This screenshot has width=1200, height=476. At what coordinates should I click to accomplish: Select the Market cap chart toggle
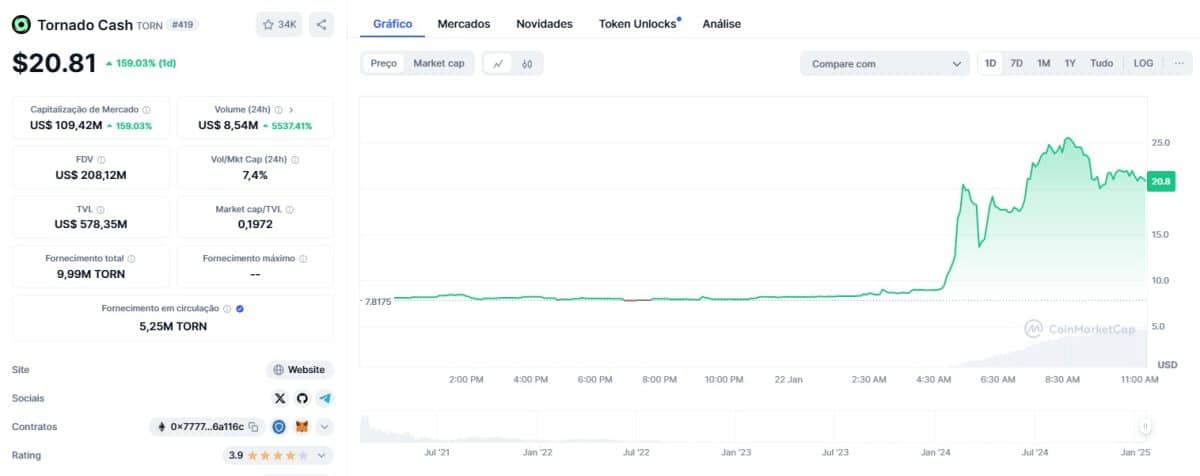point(439,63)
